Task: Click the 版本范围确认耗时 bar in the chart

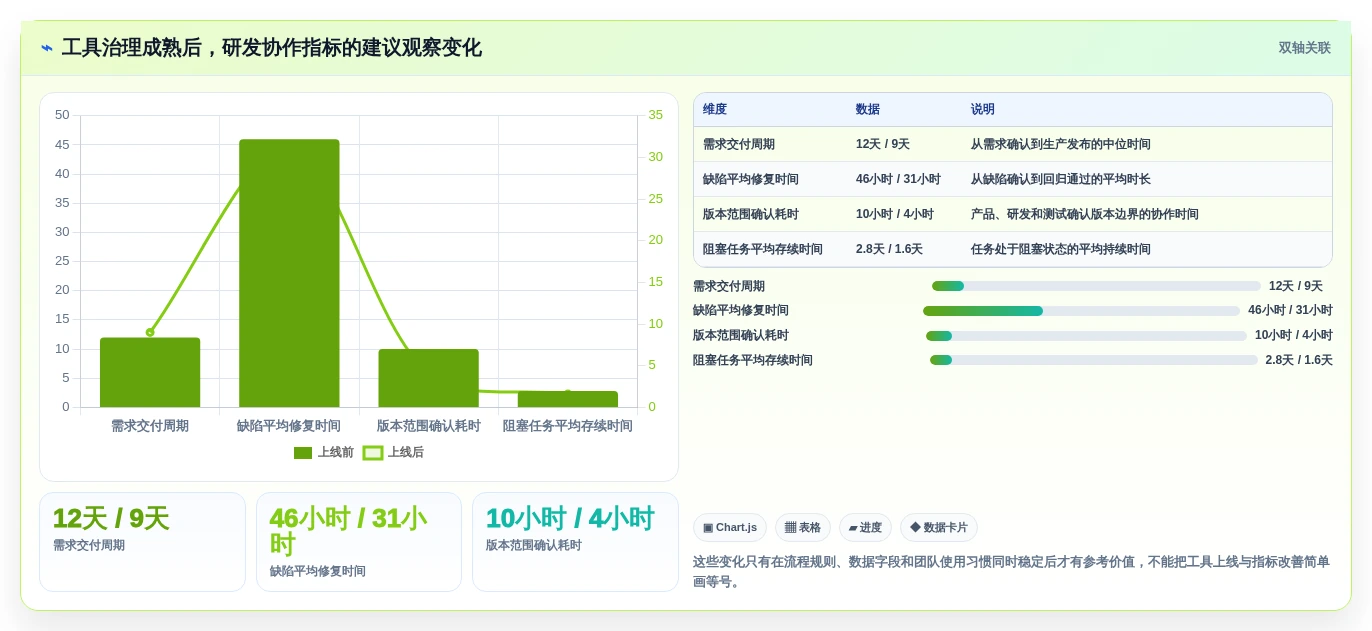Action: click(429, 378)
